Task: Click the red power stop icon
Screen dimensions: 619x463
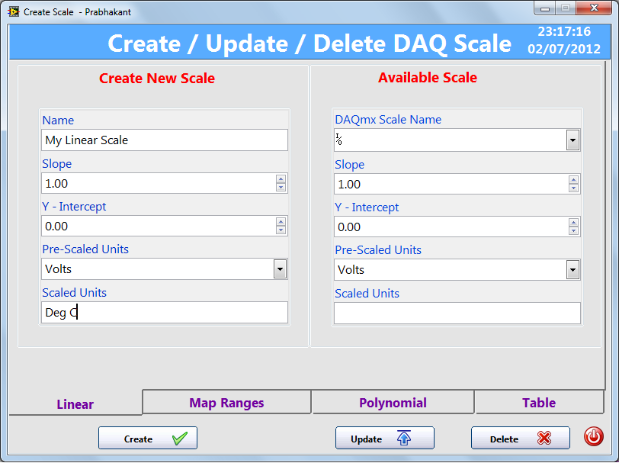Action: click(593, 437)
